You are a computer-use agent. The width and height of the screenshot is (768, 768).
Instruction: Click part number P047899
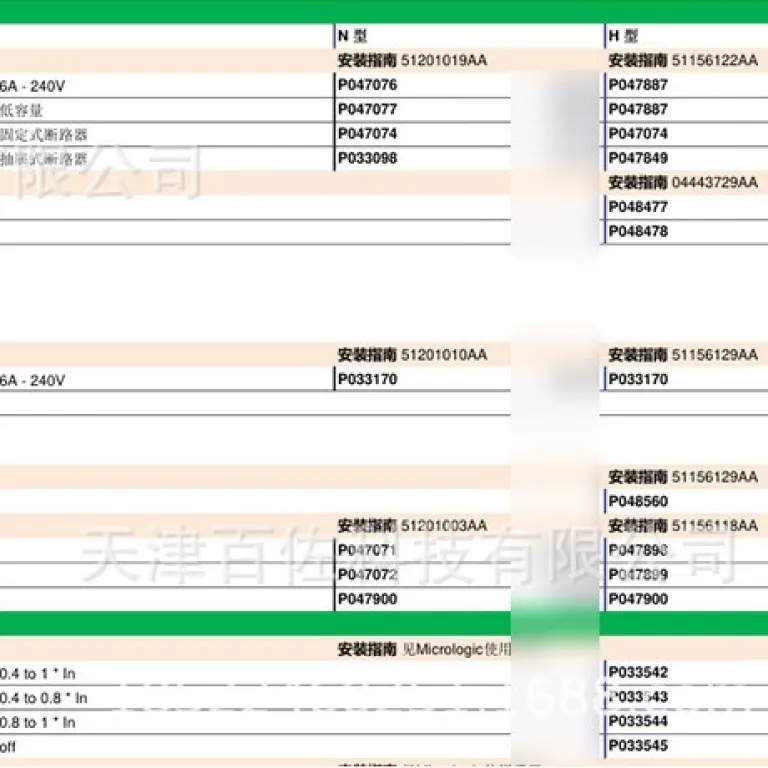(x=638, y=574)
